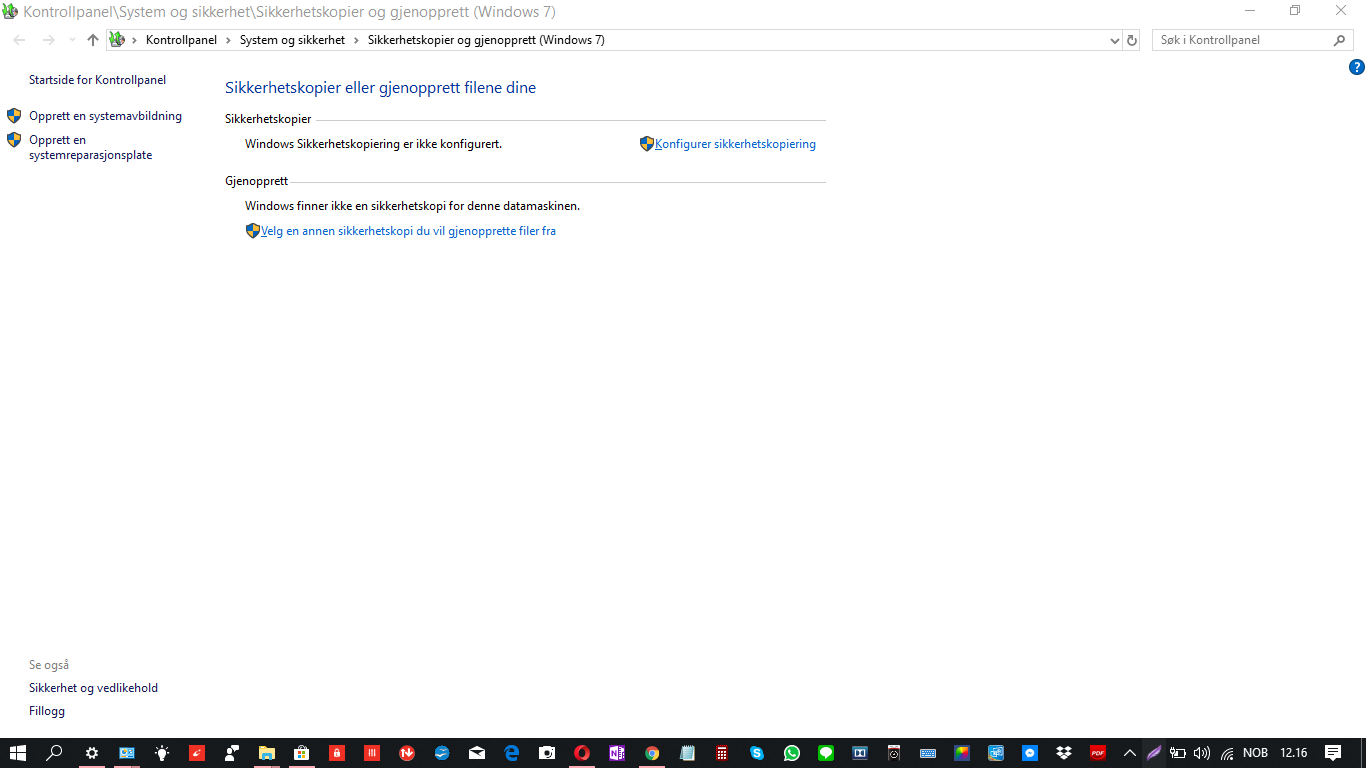Launch Opera browser from taskbar
1366x768 pixels.
coord(582,753)
